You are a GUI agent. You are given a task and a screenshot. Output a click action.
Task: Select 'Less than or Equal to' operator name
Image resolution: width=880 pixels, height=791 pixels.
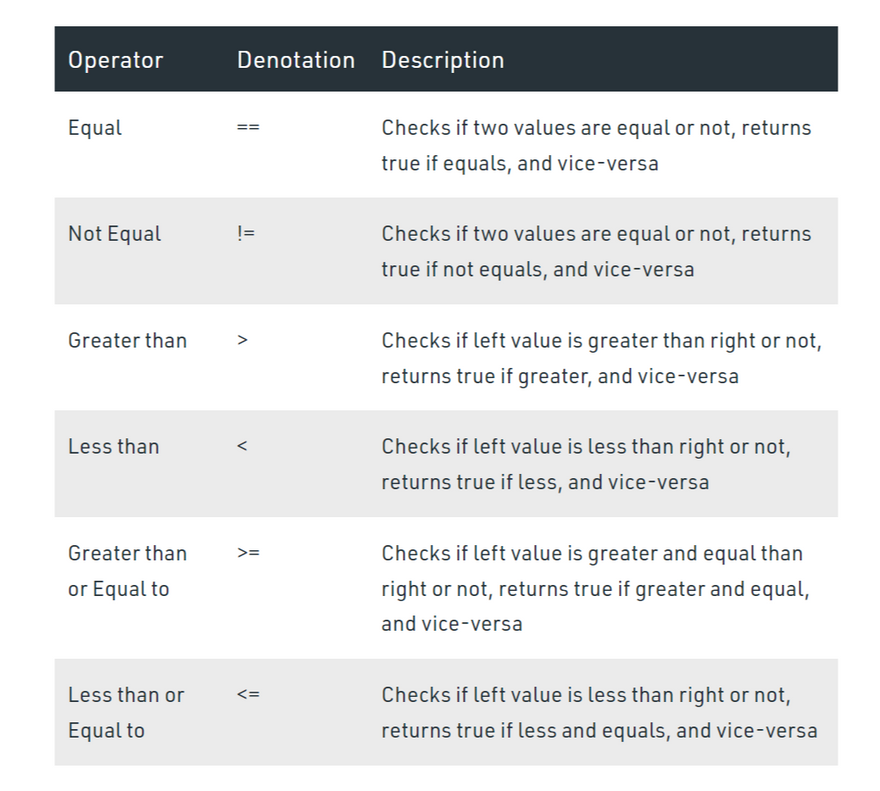[126, 712]
